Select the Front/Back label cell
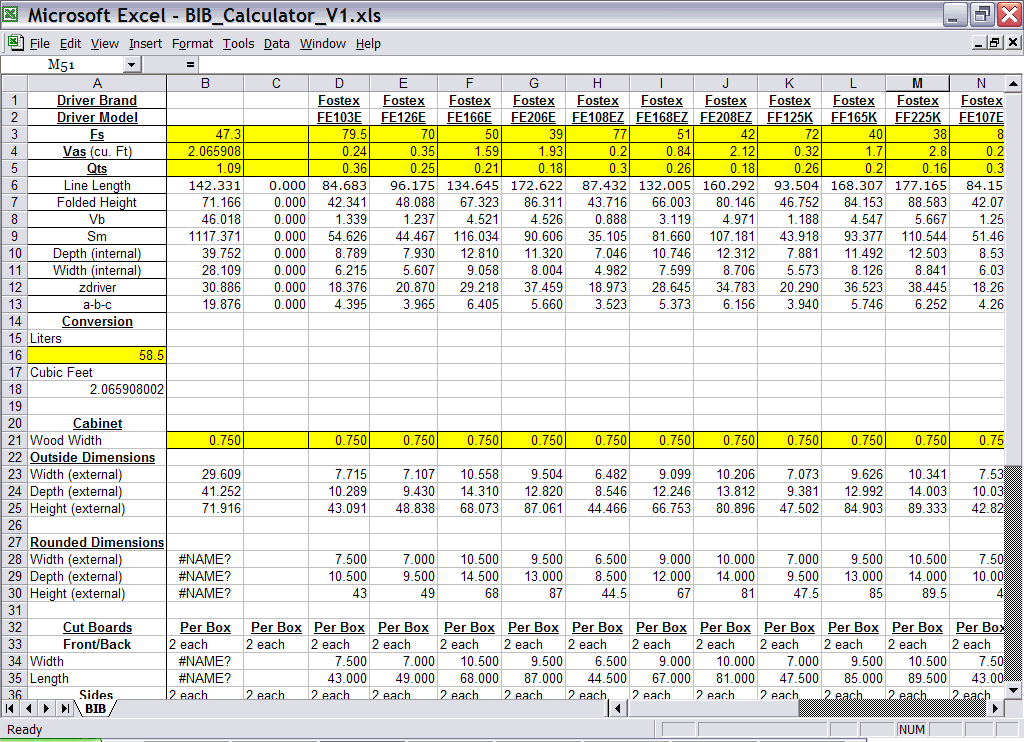Screen dimensions: 1024x742 (x=97, y=644)
